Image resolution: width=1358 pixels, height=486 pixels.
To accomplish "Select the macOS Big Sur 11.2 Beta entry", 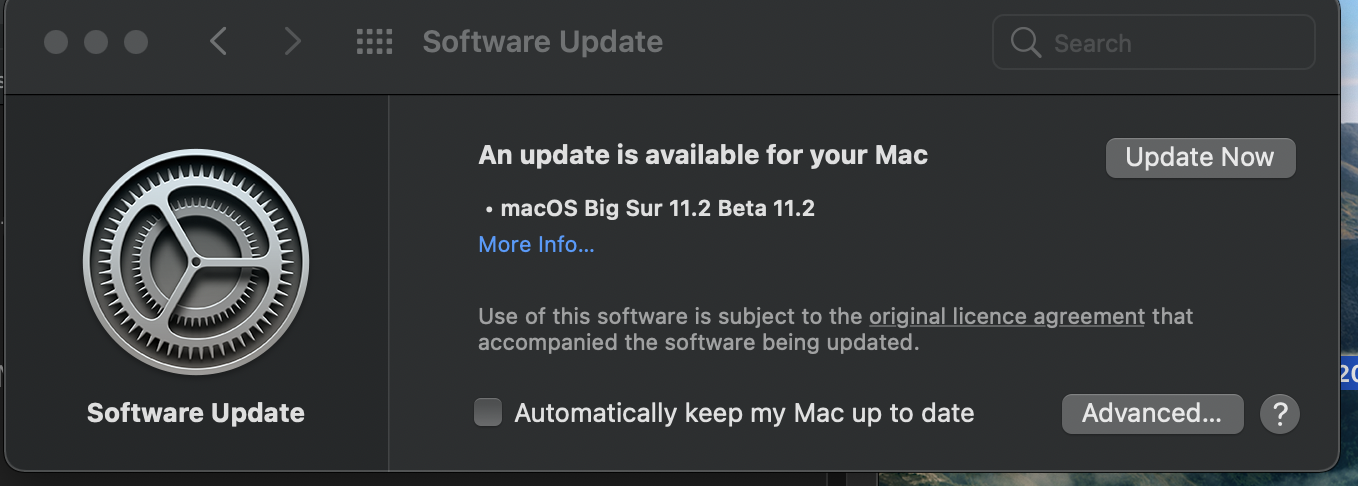I will pos(657,209).
